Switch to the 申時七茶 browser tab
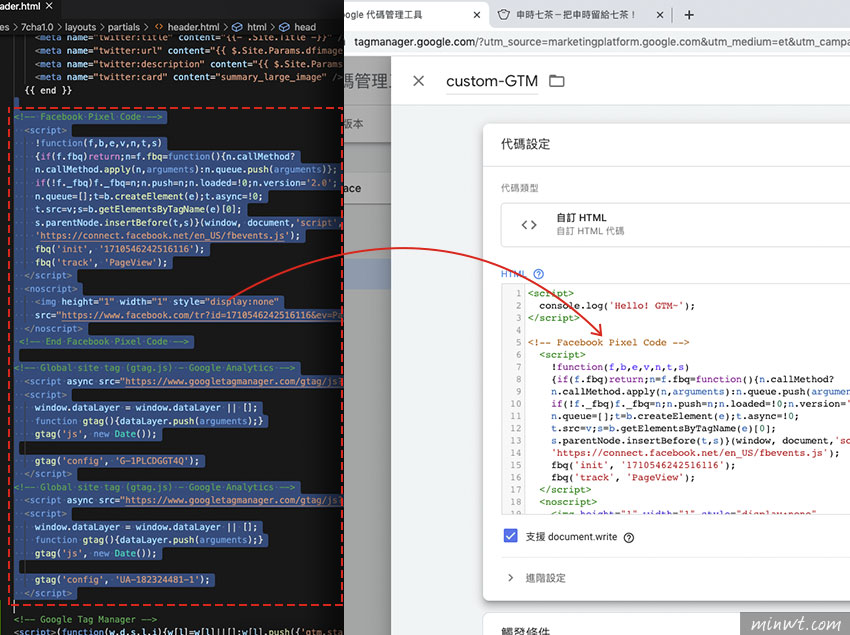 pos(575,15)
